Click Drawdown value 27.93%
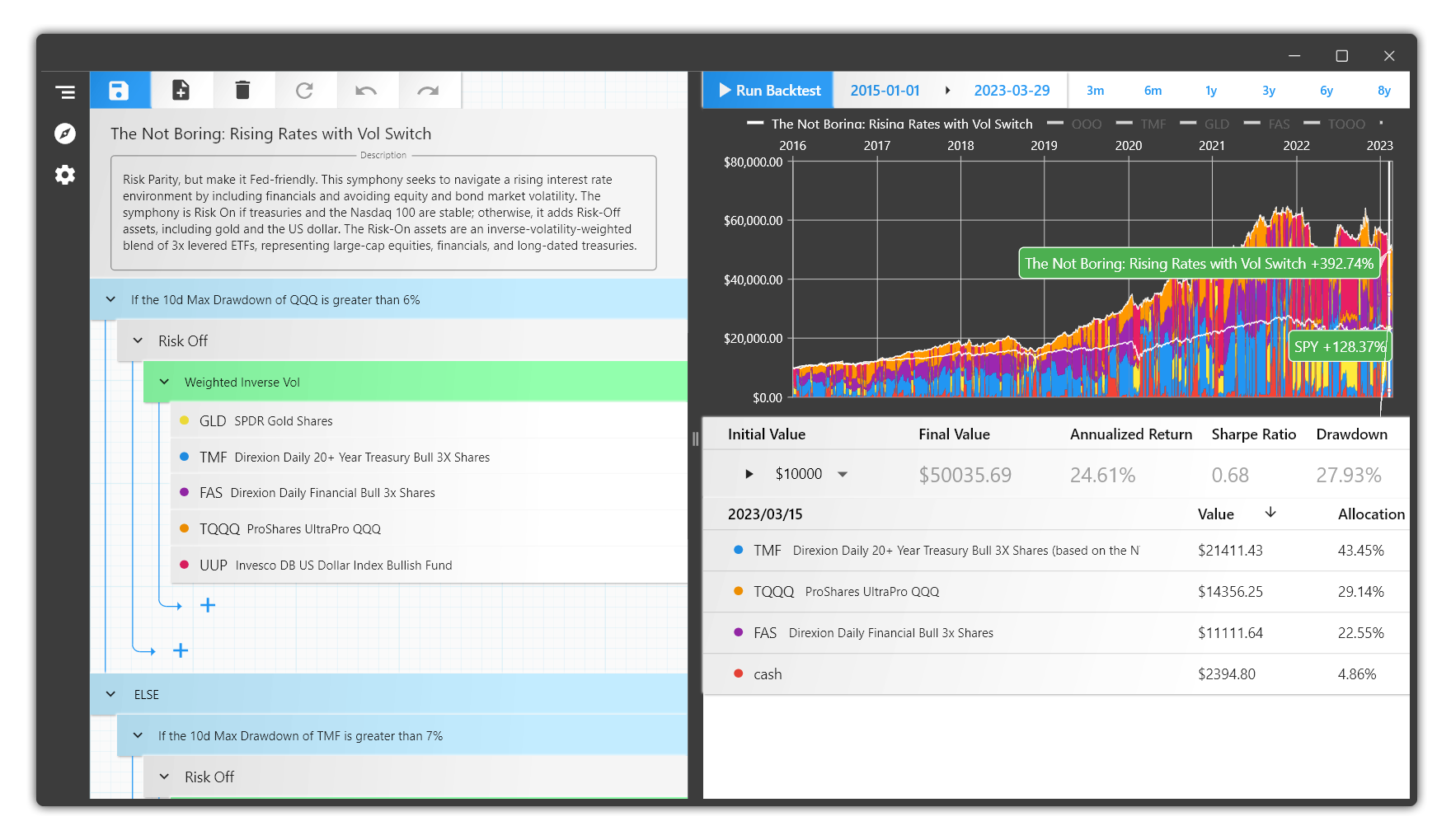The width and height of the screenshot is (1451, 840). (1348, 475)
